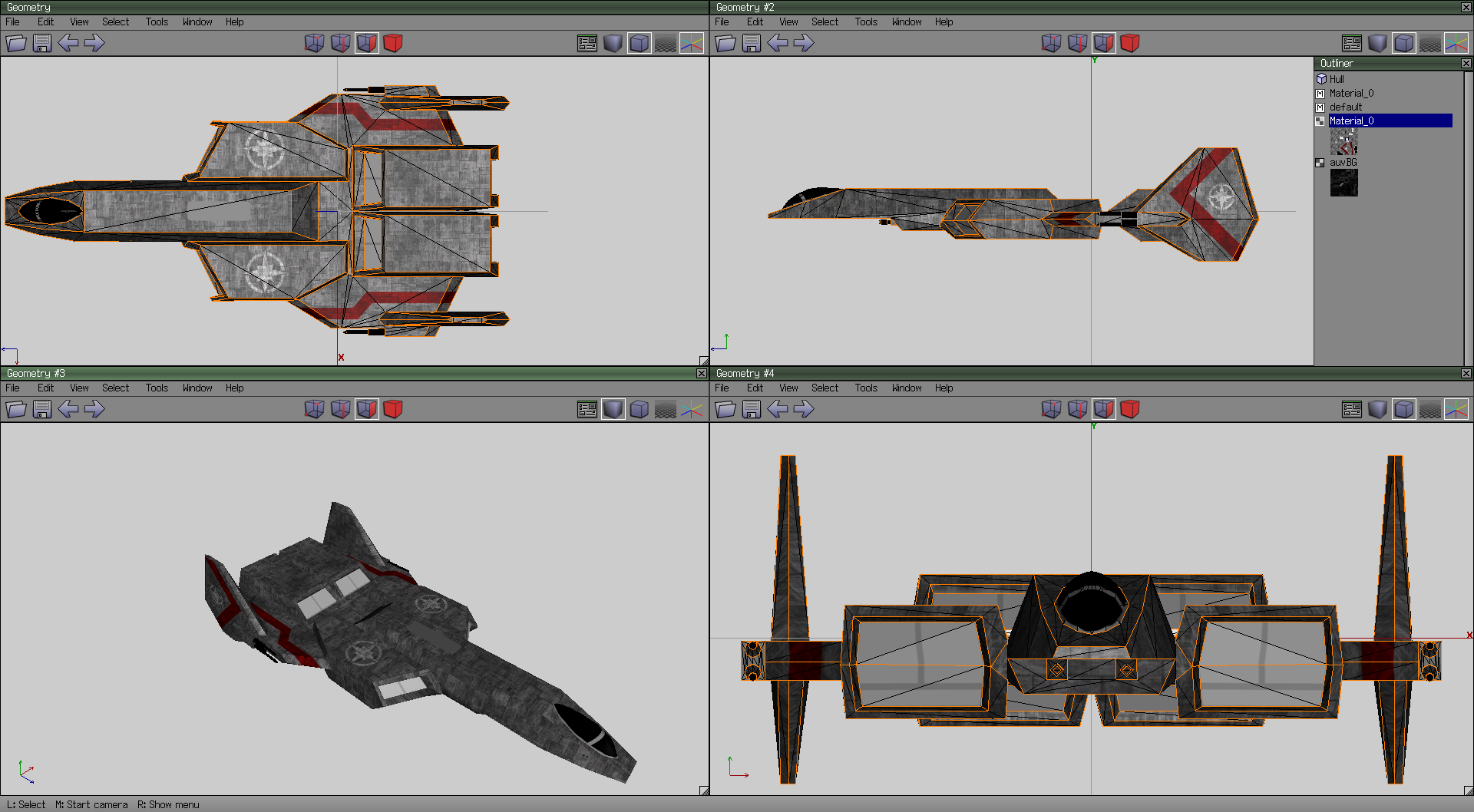Click the Open file icon in Geometry #3 toolbar
The height and width of the screenshot is (812, 1474).
[16, 410]
